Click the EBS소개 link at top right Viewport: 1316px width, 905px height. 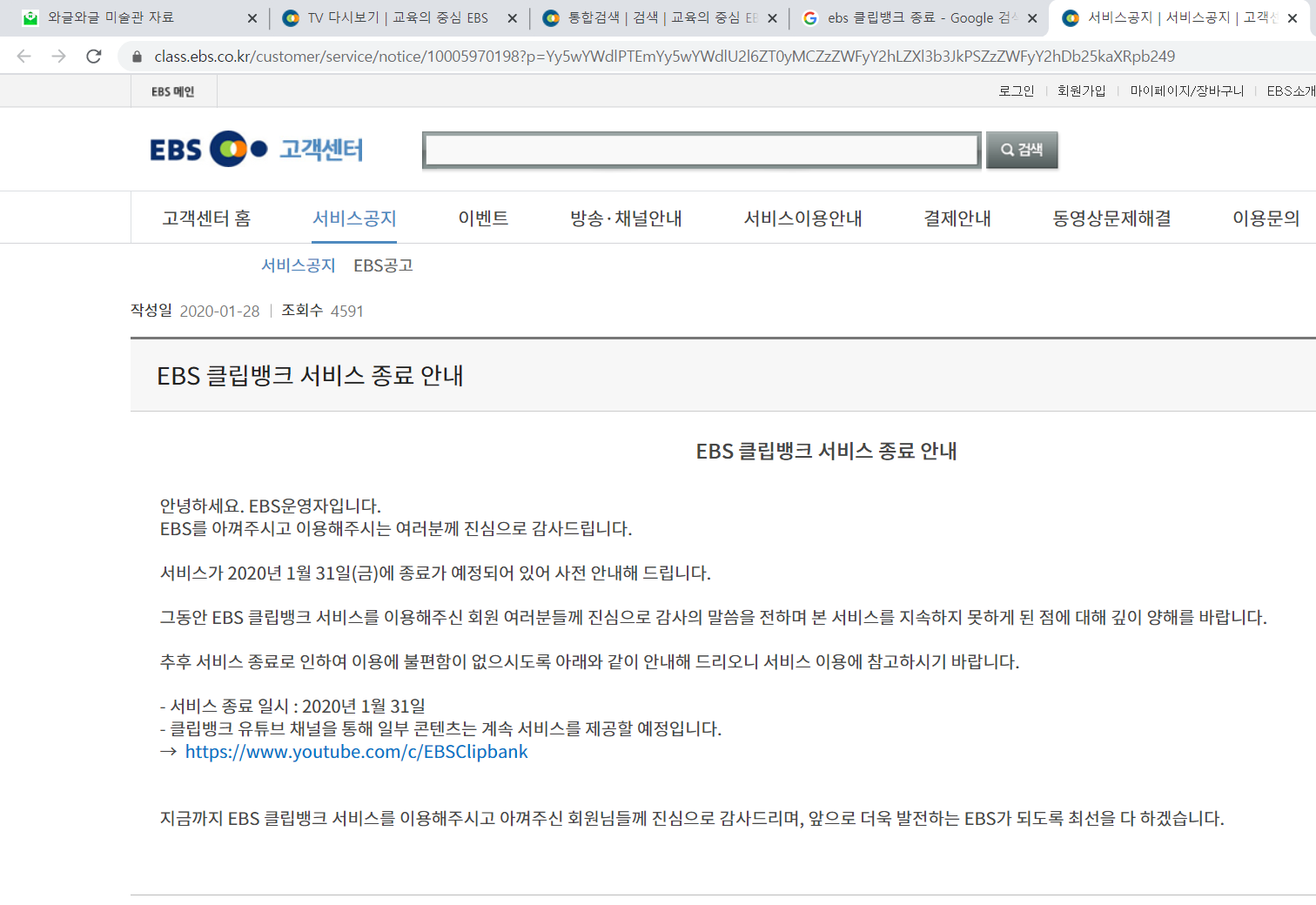(x=1291, y=90)
